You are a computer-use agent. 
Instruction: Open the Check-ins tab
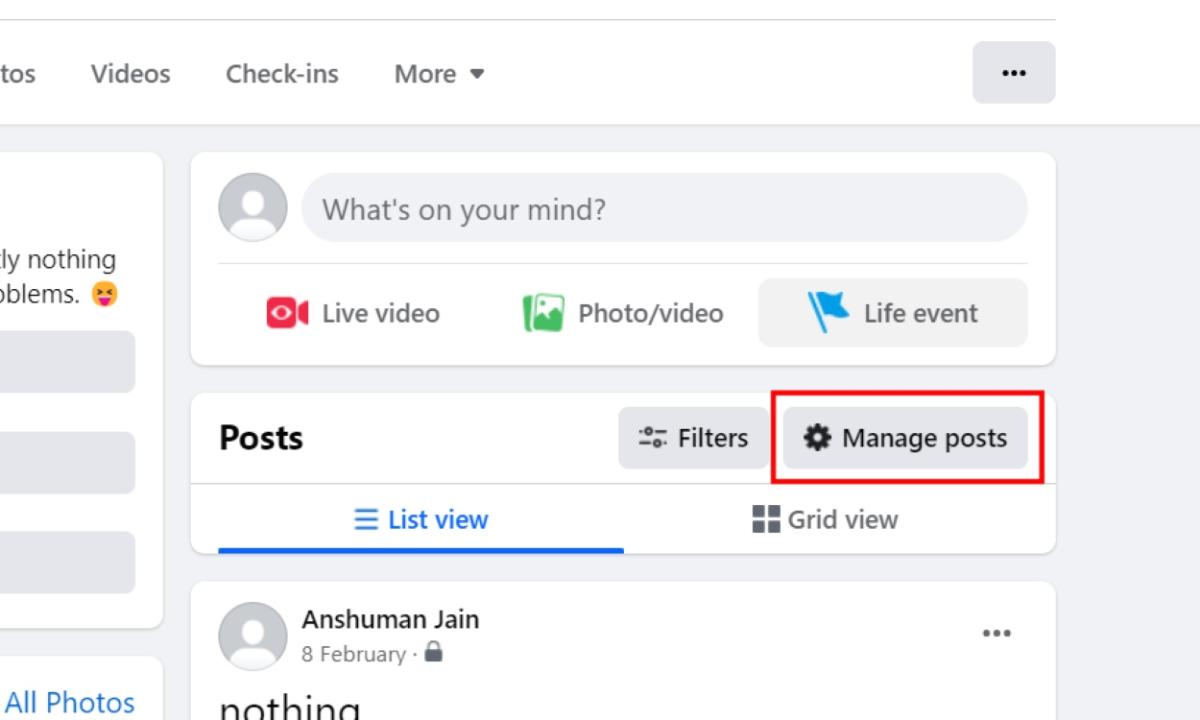282,72
